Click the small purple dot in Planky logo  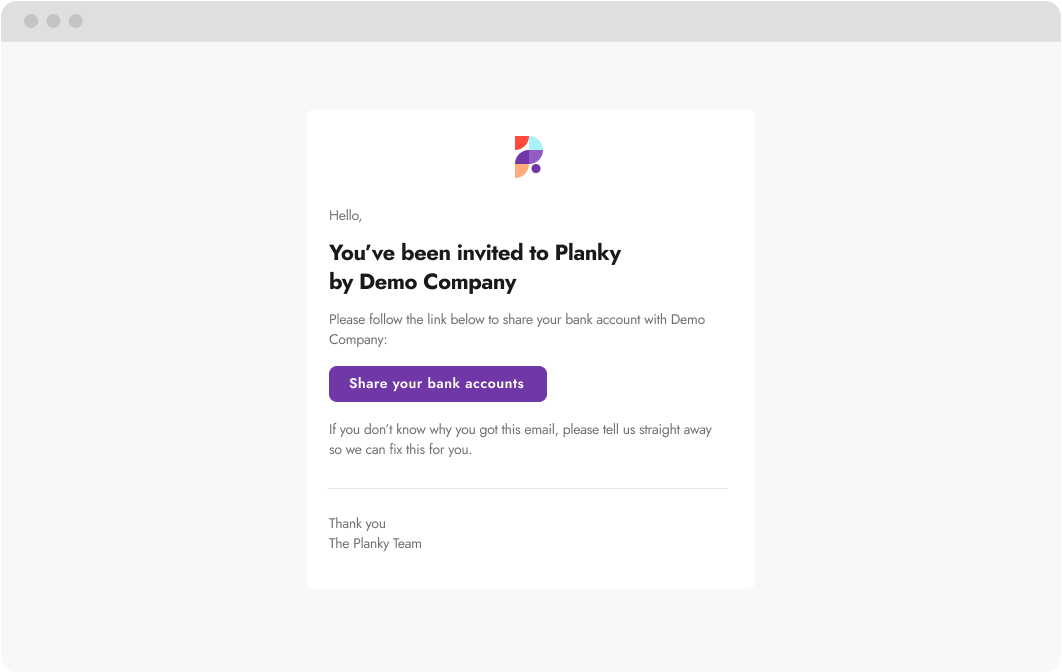point(536,169)
